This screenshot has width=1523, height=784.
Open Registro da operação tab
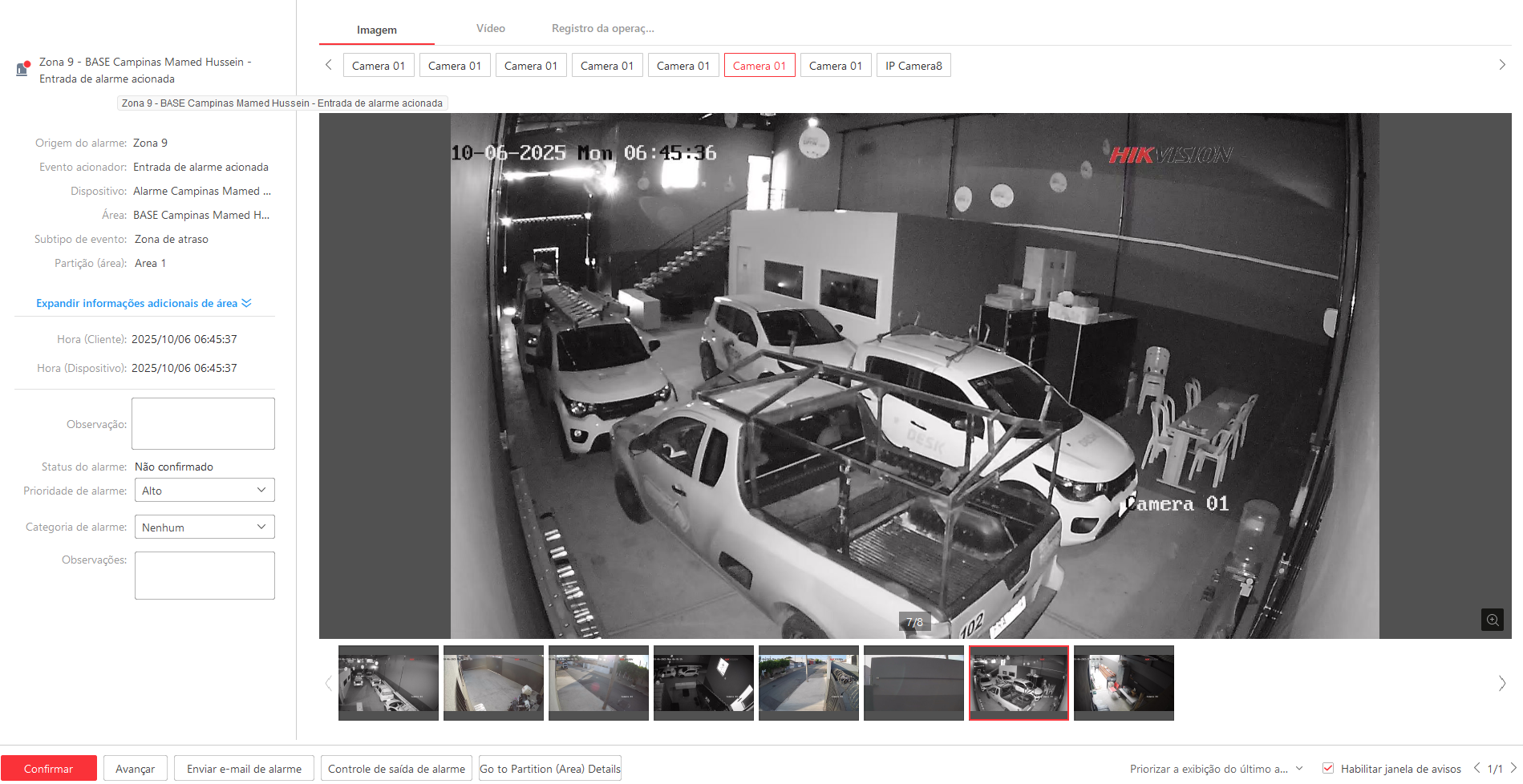(602, 28)
